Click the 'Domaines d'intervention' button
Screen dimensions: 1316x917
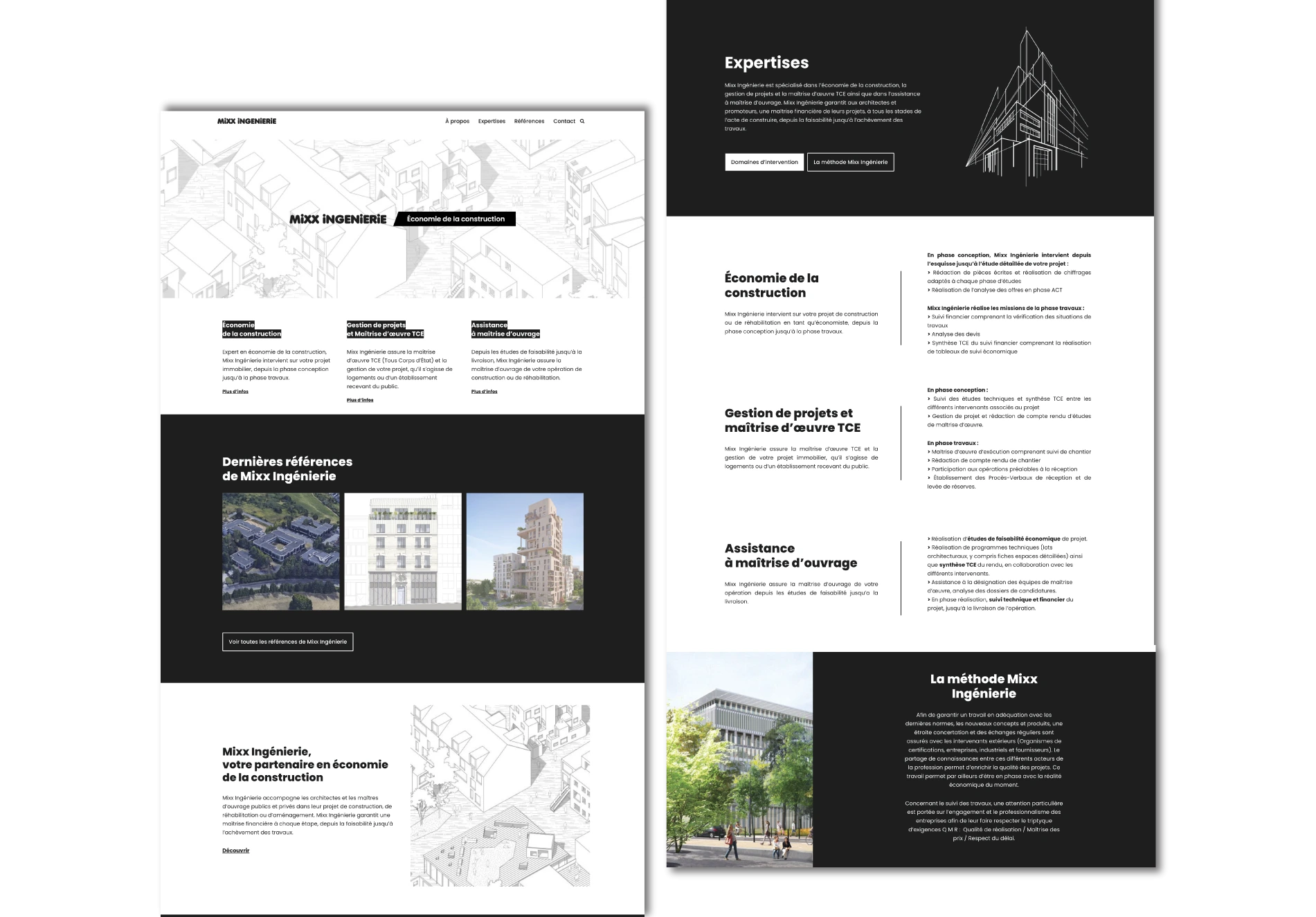[764, 162]
